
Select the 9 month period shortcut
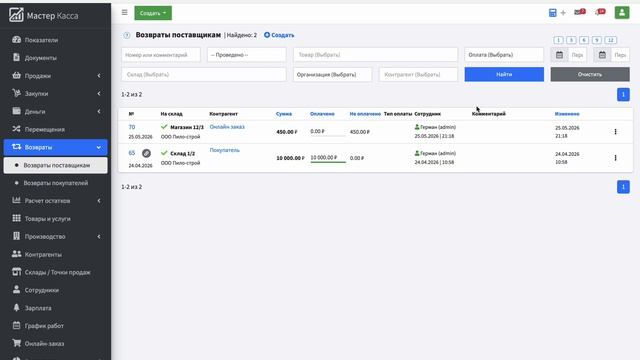tap(596, 40)
